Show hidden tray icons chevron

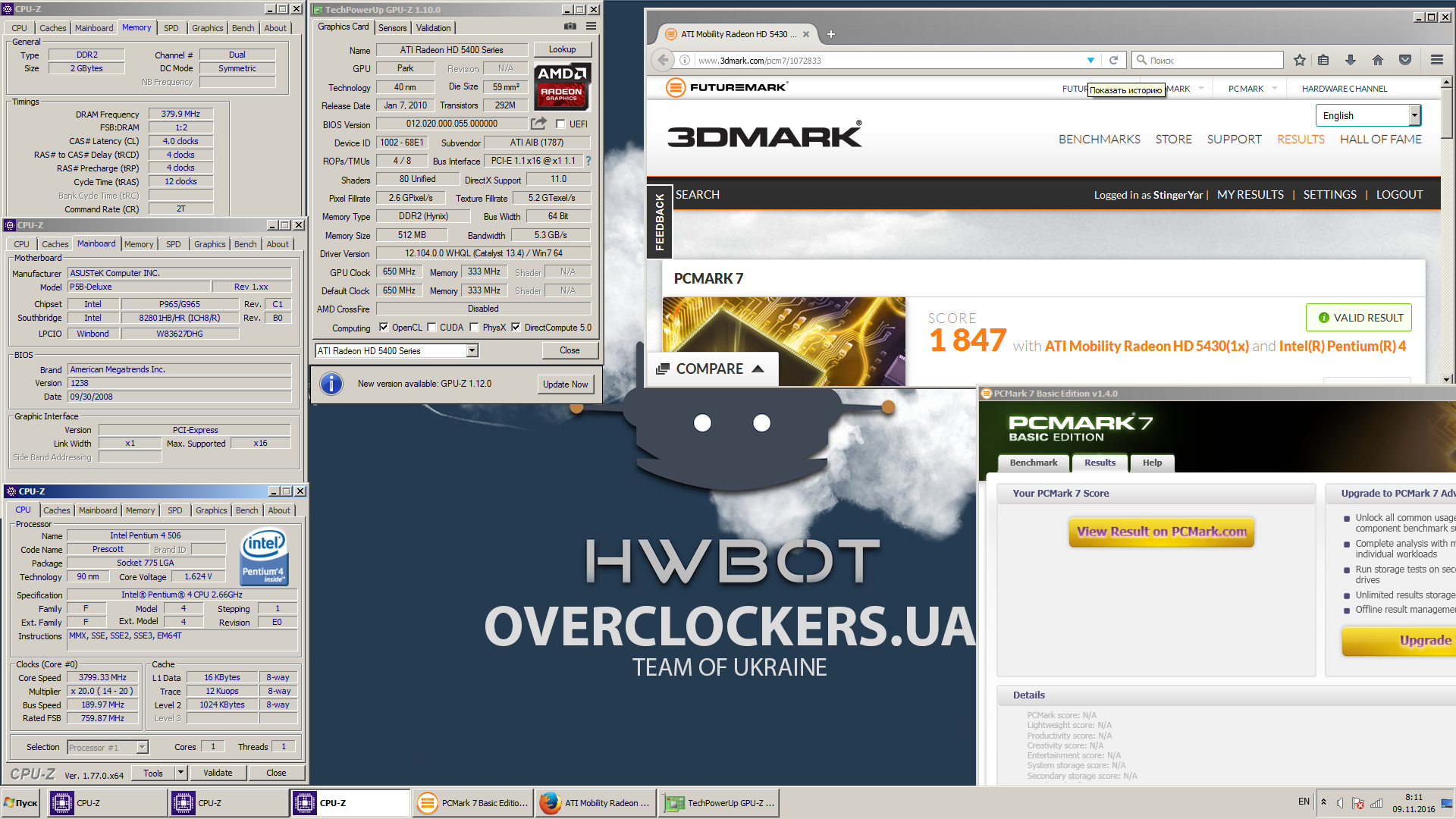pyautogui.click(x=1323, y=802)
